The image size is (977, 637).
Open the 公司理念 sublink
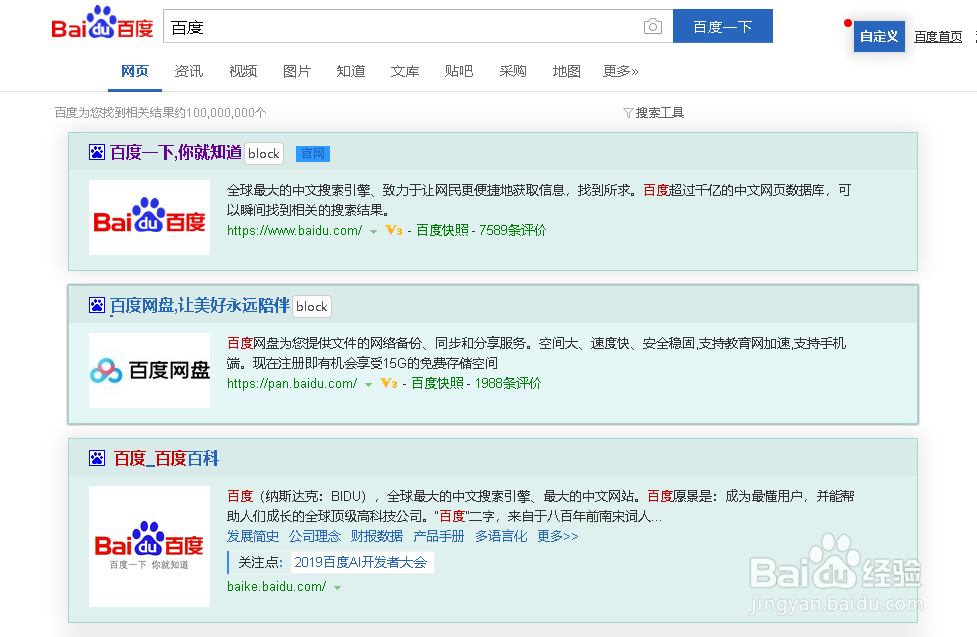tap(315, 536)
